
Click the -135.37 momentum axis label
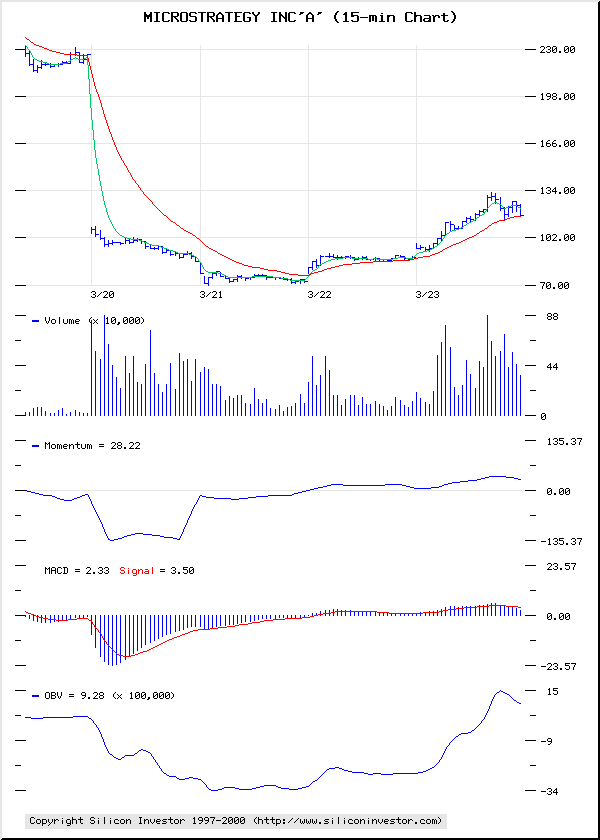[x=561, y=542]
